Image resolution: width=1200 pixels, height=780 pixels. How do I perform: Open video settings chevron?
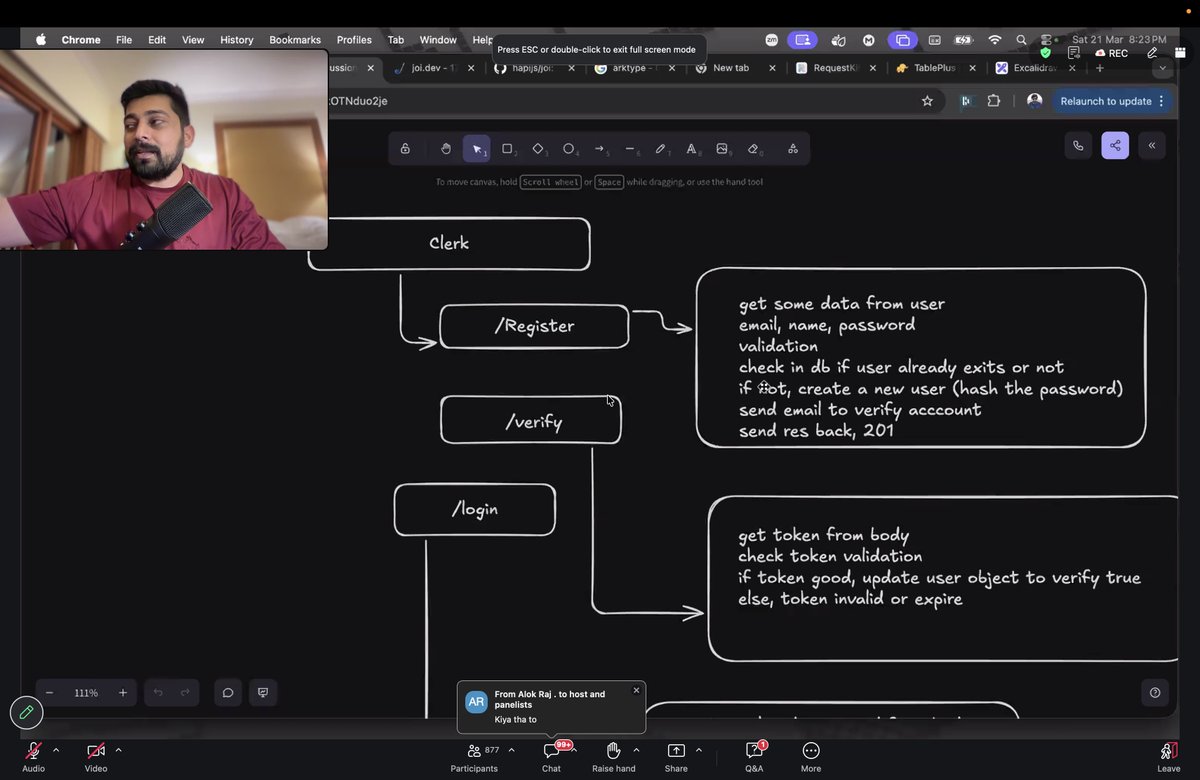click(x=117, y=750)
